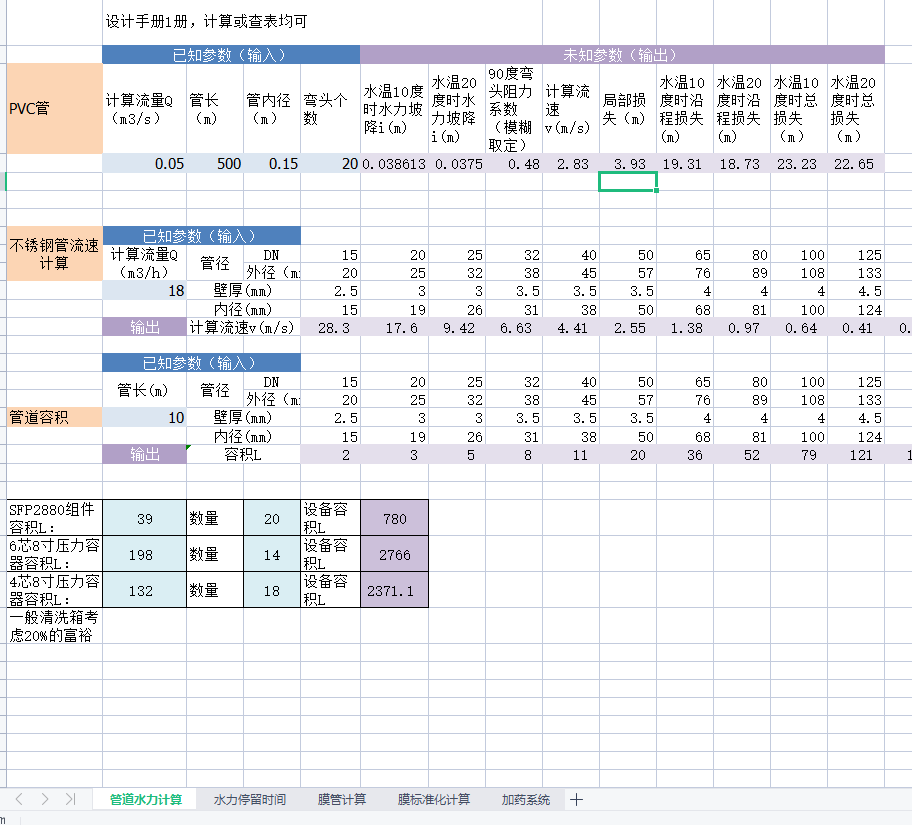The width and height of the screenshot is (912, 825).
Task: Select the equipment volume 2371.1 cell
Action: click(x=394, y=590)
